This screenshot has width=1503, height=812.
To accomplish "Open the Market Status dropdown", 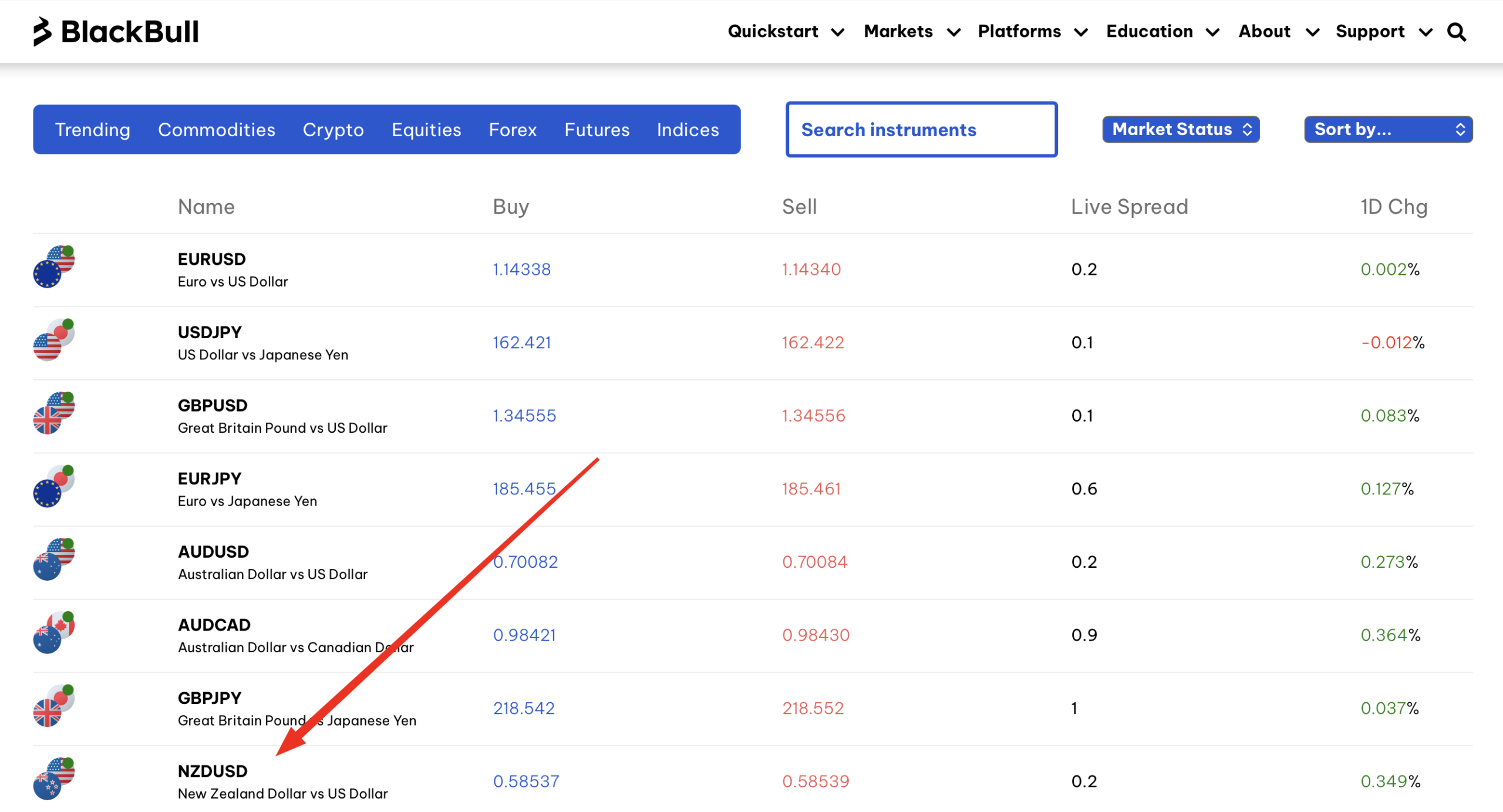I will point(1181,129).
